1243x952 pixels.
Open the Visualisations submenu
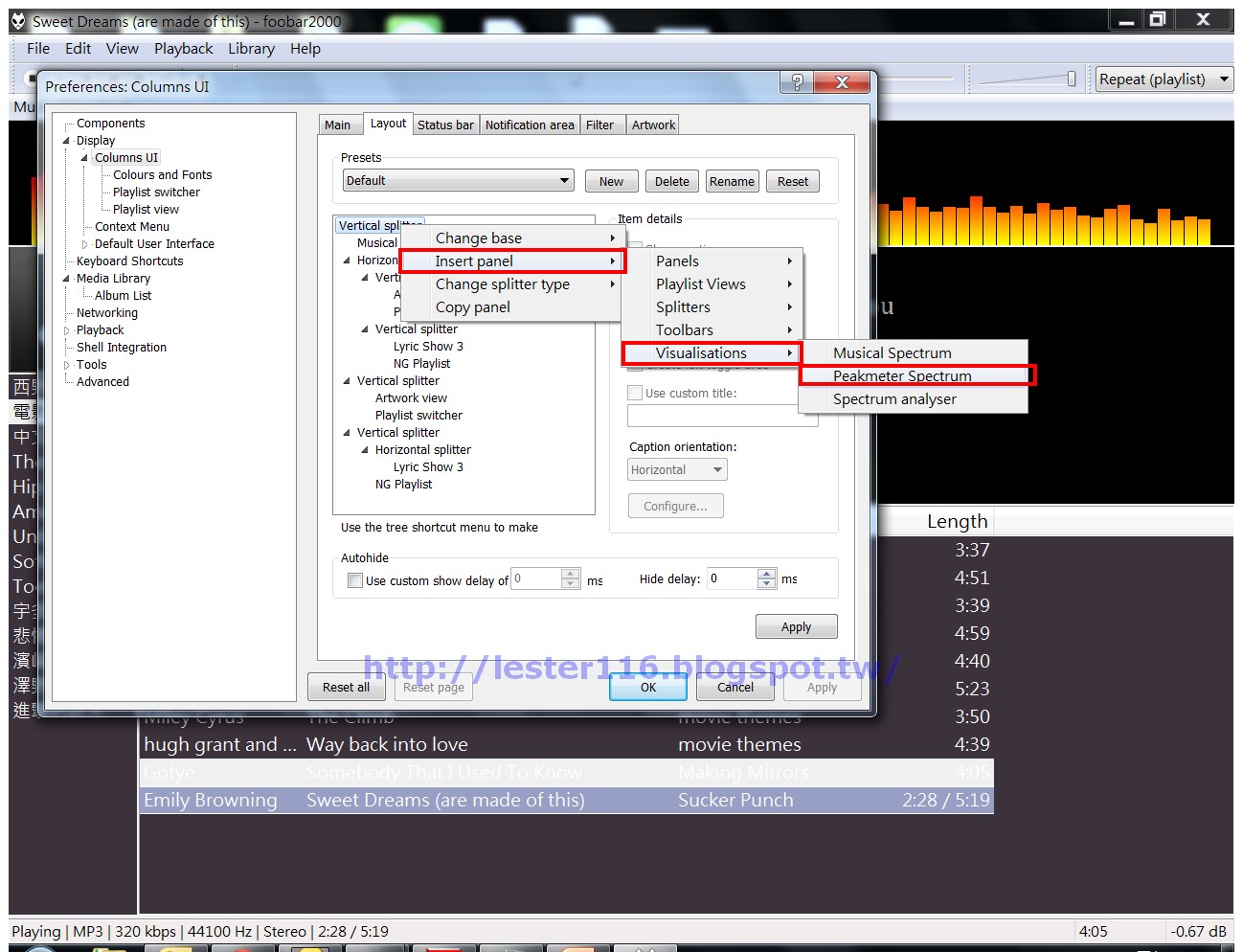coord(712,353)
